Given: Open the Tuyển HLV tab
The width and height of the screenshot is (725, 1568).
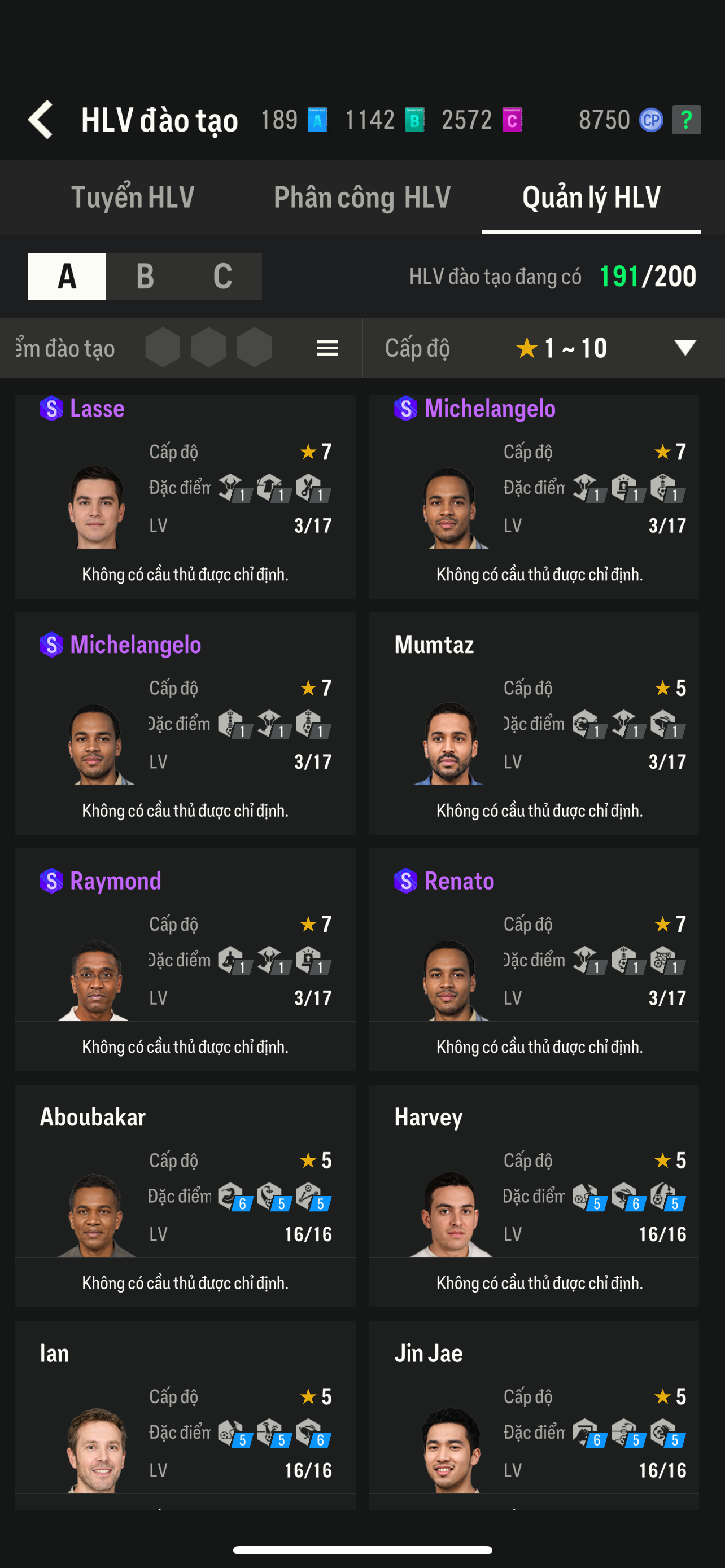Looking at the screenshot, I should [133, 197].
